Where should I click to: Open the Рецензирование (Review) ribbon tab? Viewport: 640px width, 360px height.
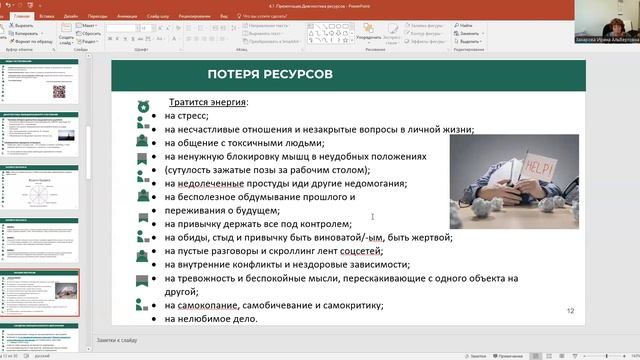click(195, 16)
